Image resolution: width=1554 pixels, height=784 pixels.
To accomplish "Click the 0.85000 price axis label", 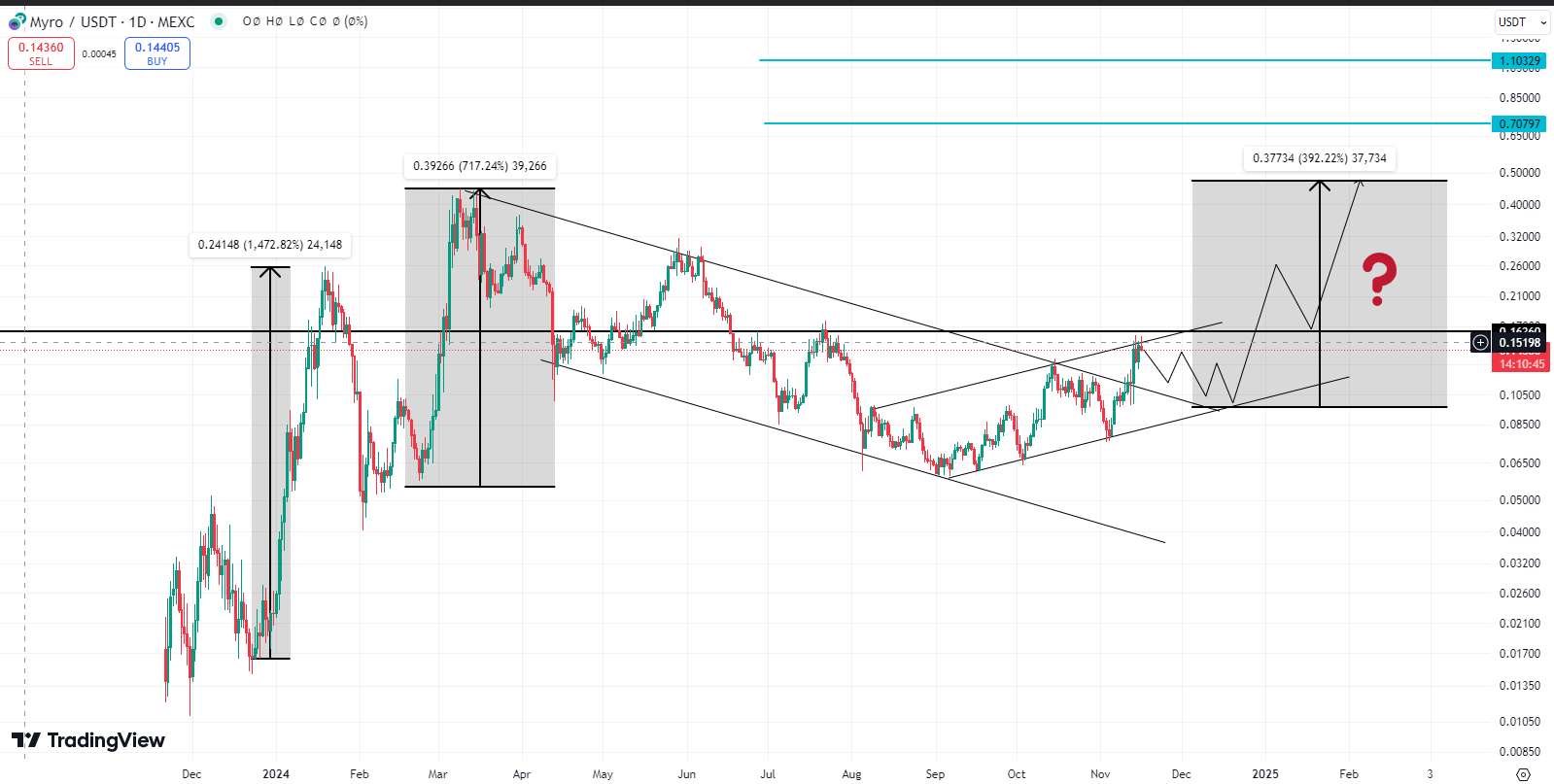I will (x=1520, y=98).
